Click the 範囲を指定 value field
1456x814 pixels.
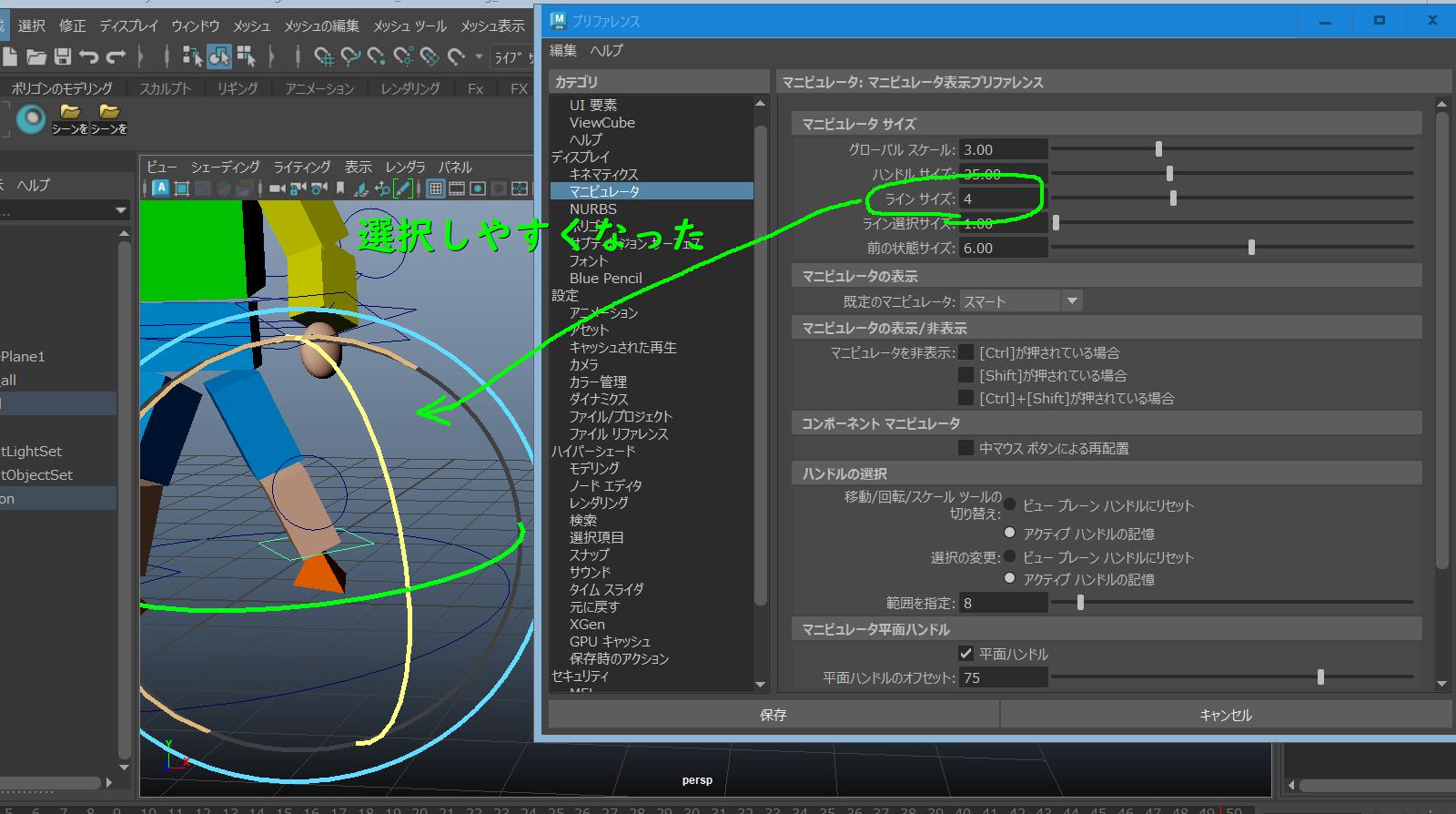tap(1003, 603)
